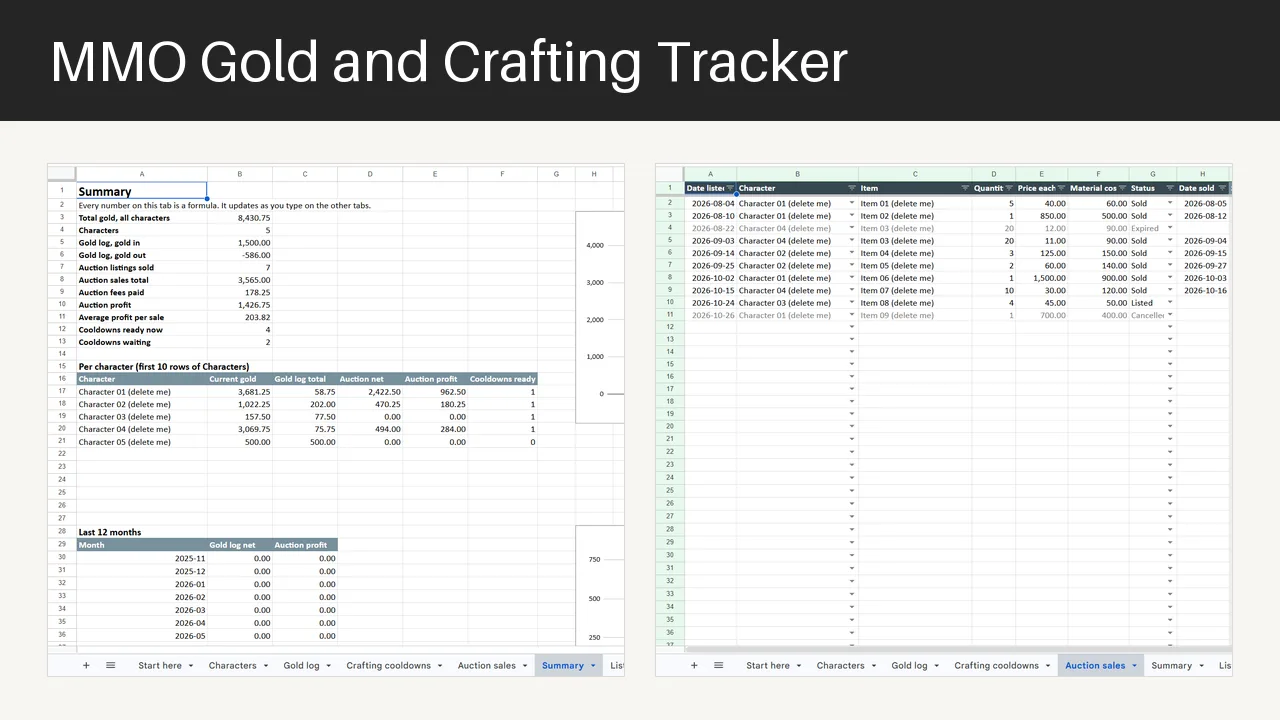Select Current gold value 3,681.25
The image size is (1280, 720).
(240, 392)
